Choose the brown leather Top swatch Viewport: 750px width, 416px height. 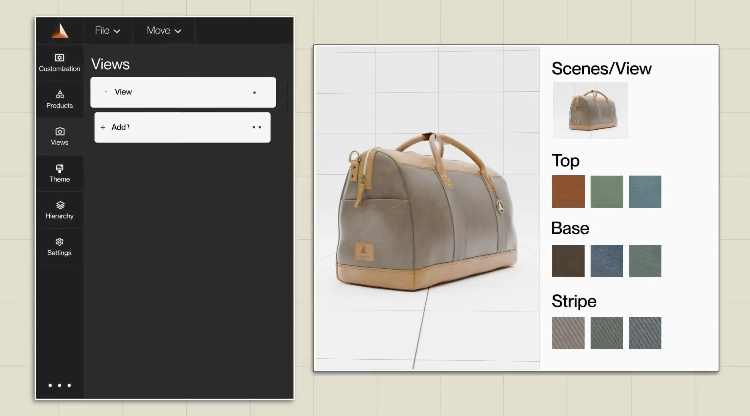click(x=568, y=192)
